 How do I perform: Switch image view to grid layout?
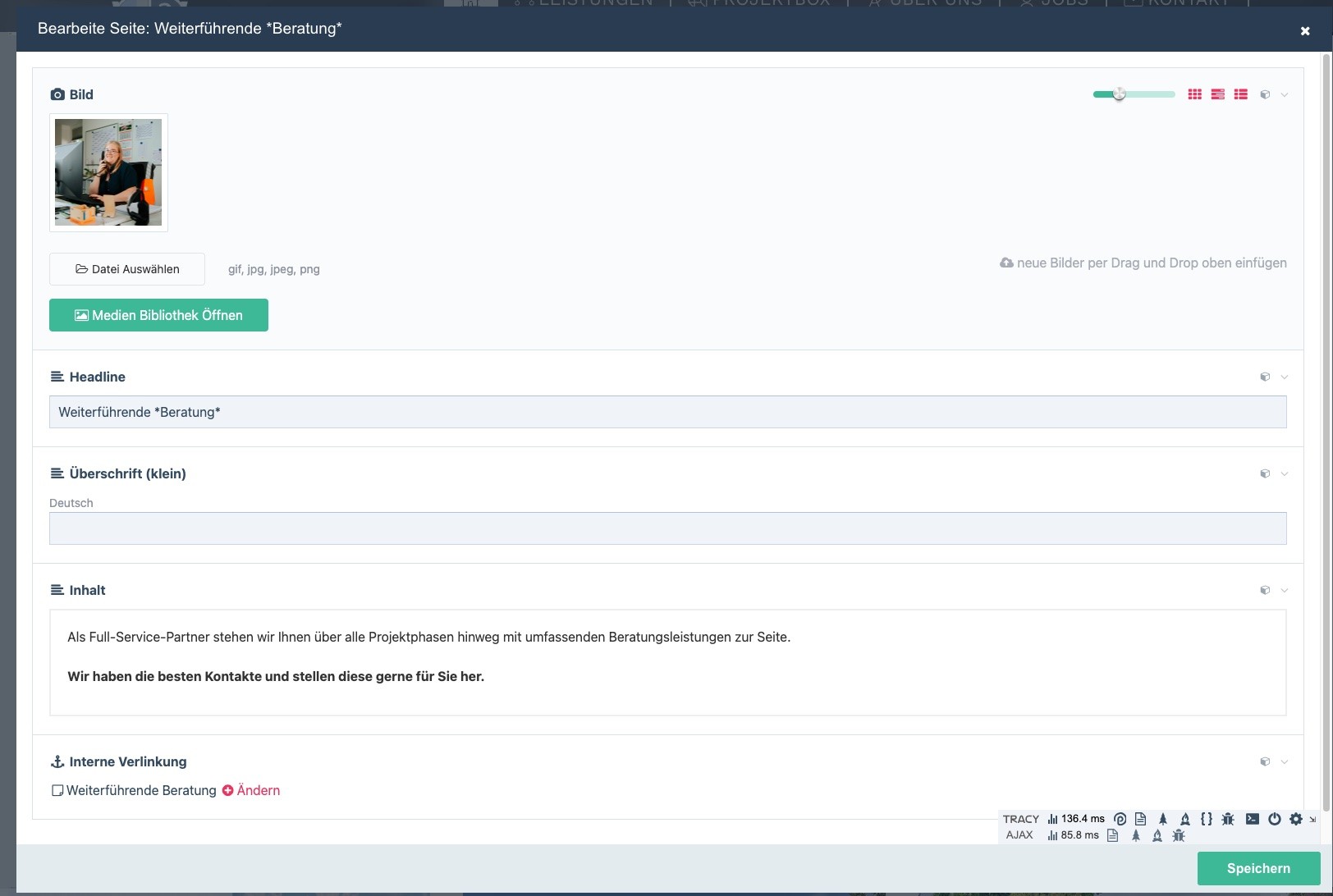[1194, 94]
